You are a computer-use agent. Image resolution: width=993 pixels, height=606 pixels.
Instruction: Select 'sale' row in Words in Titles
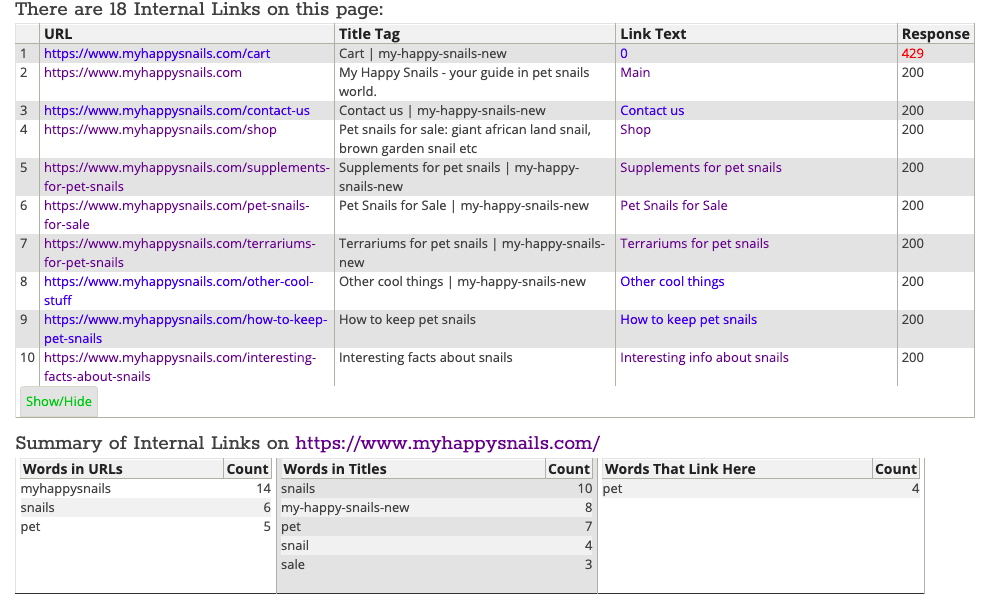coord(436,564)
